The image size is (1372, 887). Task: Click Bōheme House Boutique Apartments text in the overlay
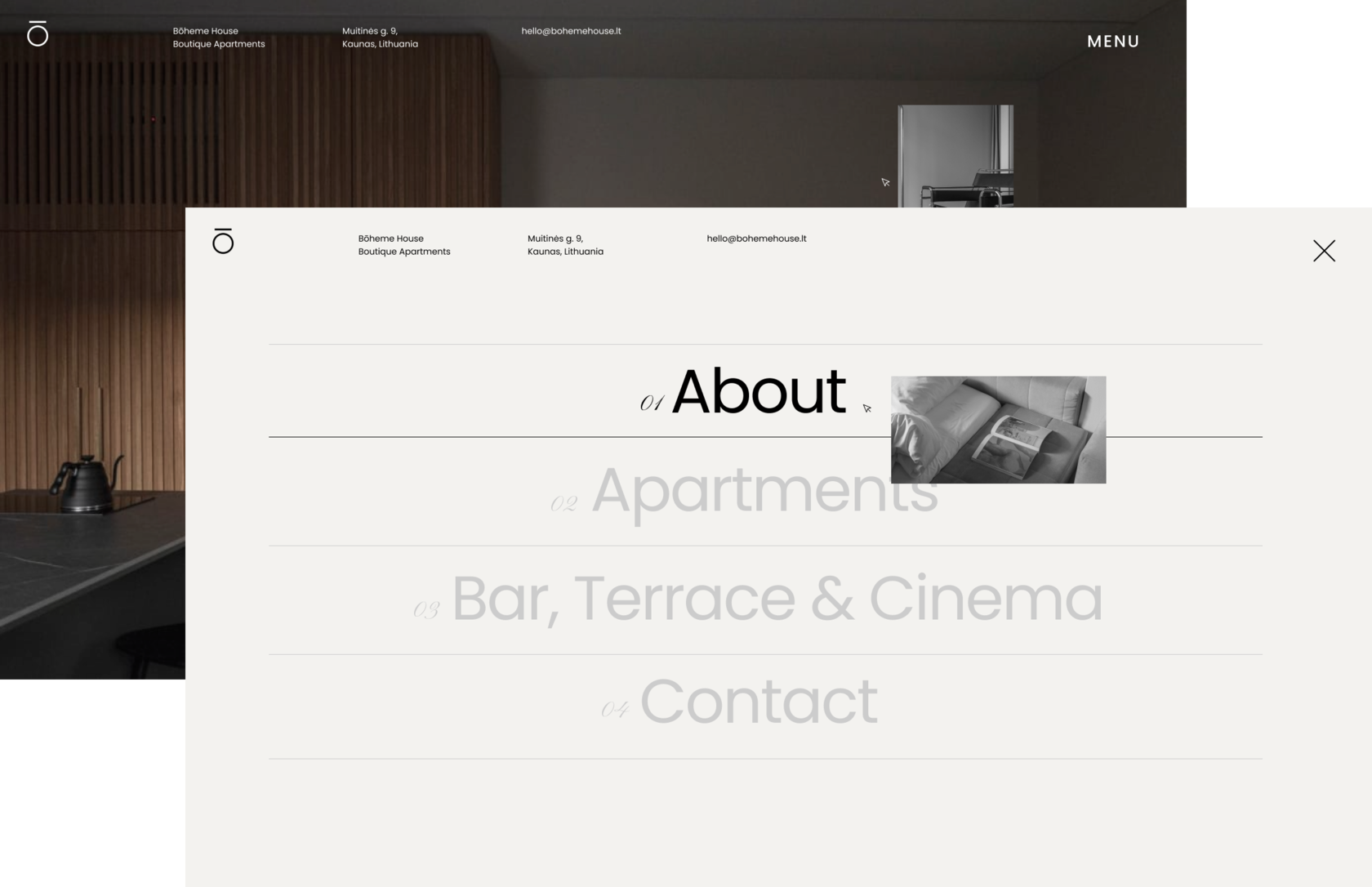(x=404, y=245)
